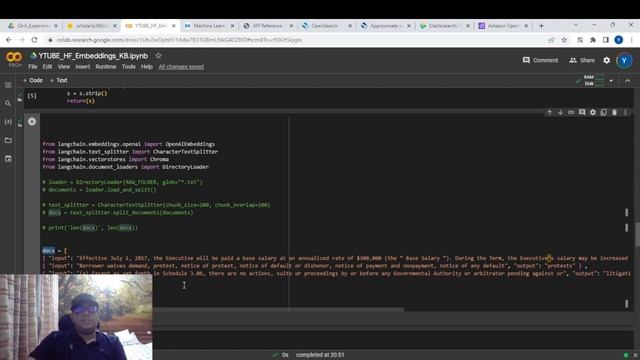
Task: Open the Insert menu
Action: click(x=82, y=67)
